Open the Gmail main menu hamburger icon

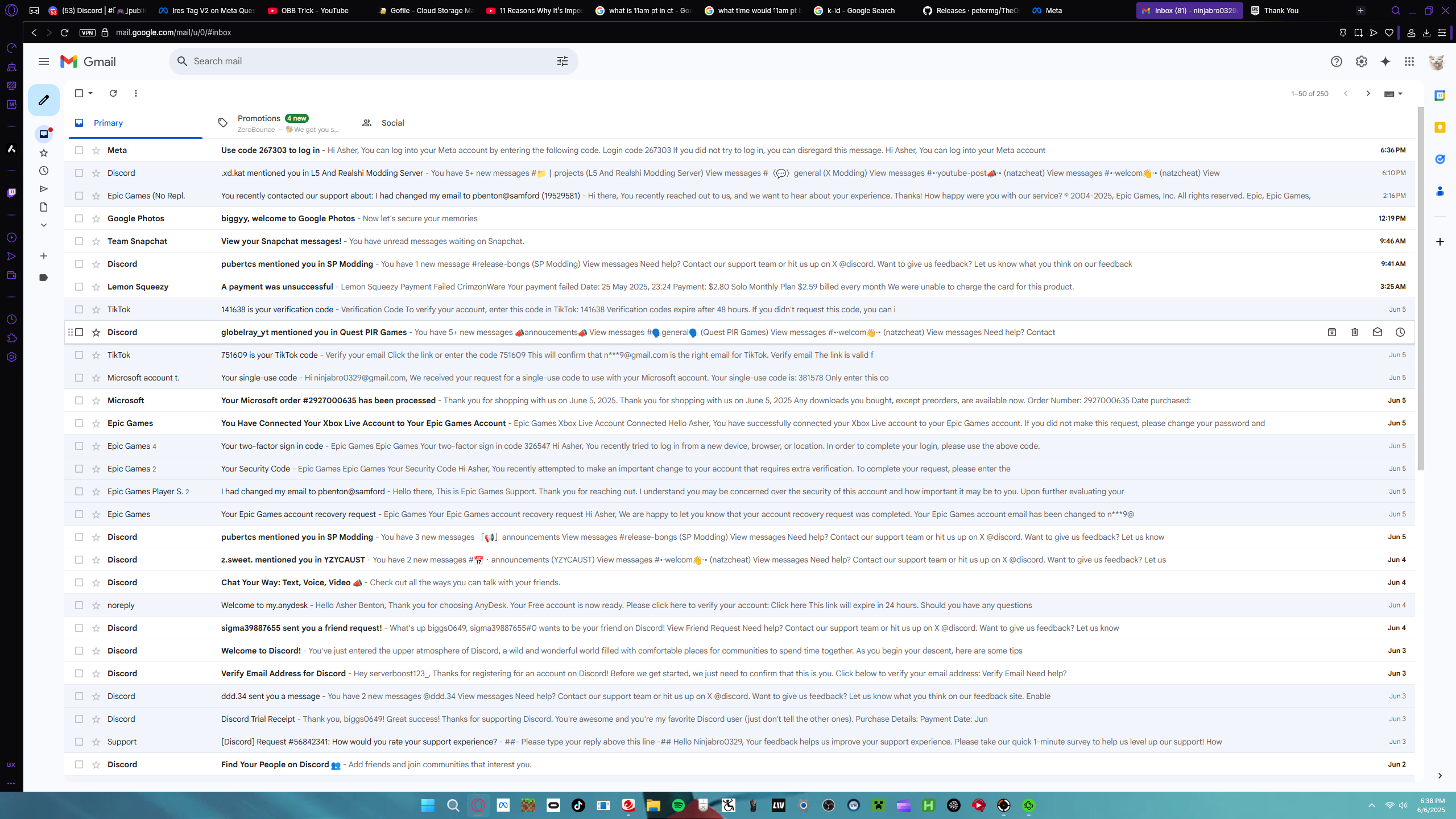(44, 61)
